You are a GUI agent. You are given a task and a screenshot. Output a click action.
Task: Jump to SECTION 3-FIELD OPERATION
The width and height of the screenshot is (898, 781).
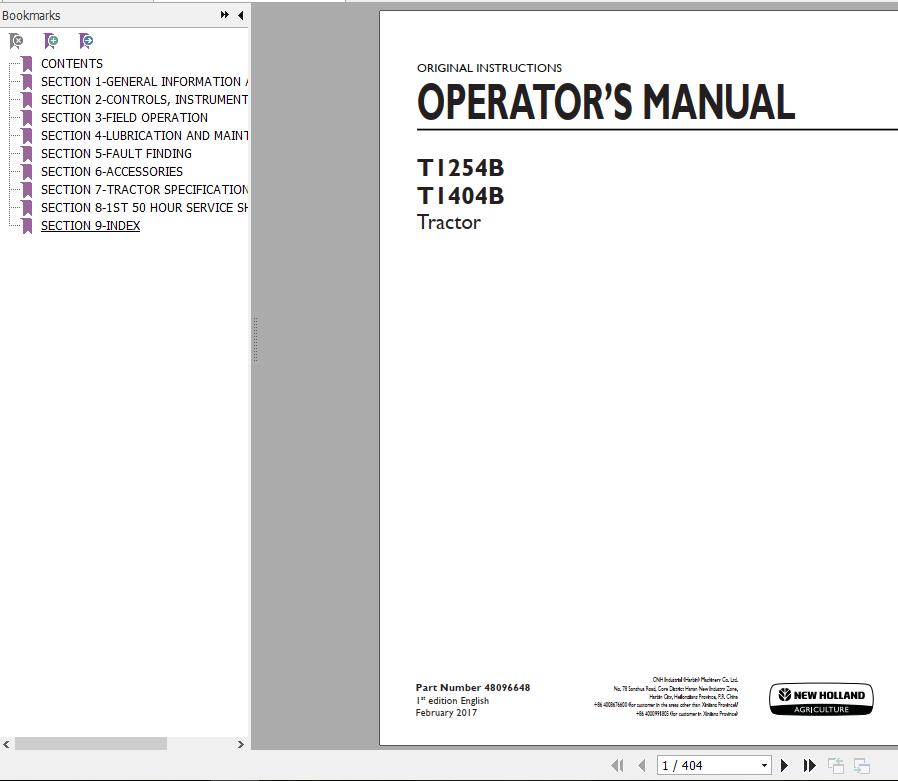(124, 117)
